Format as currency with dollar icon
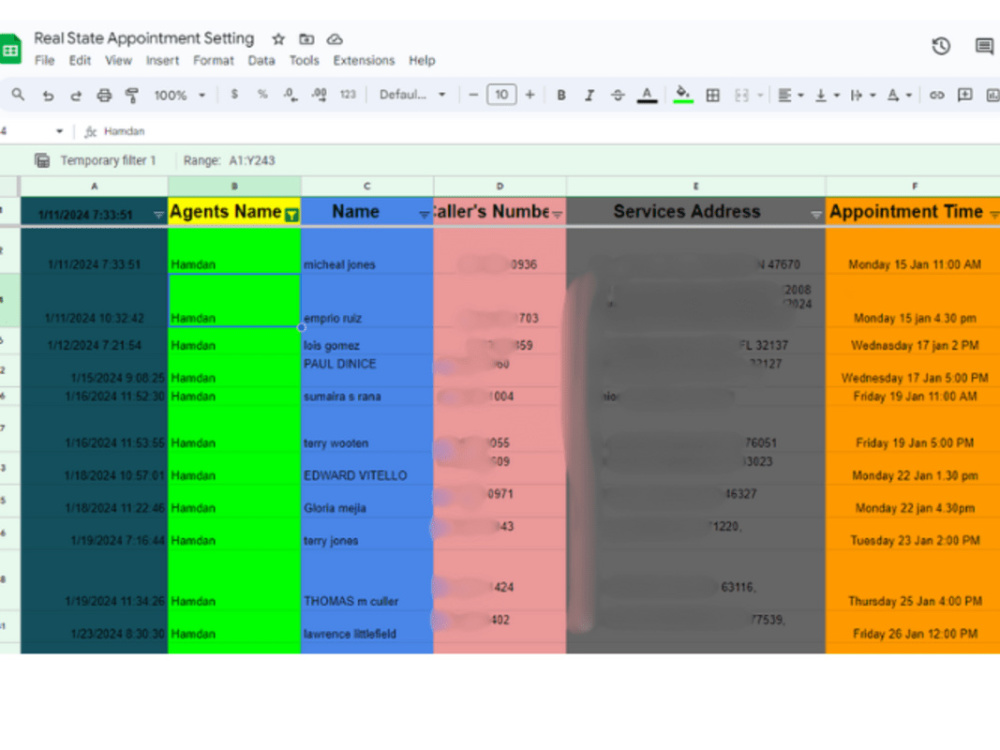The width and height of the screenshot is (1000, 750). 235,94
